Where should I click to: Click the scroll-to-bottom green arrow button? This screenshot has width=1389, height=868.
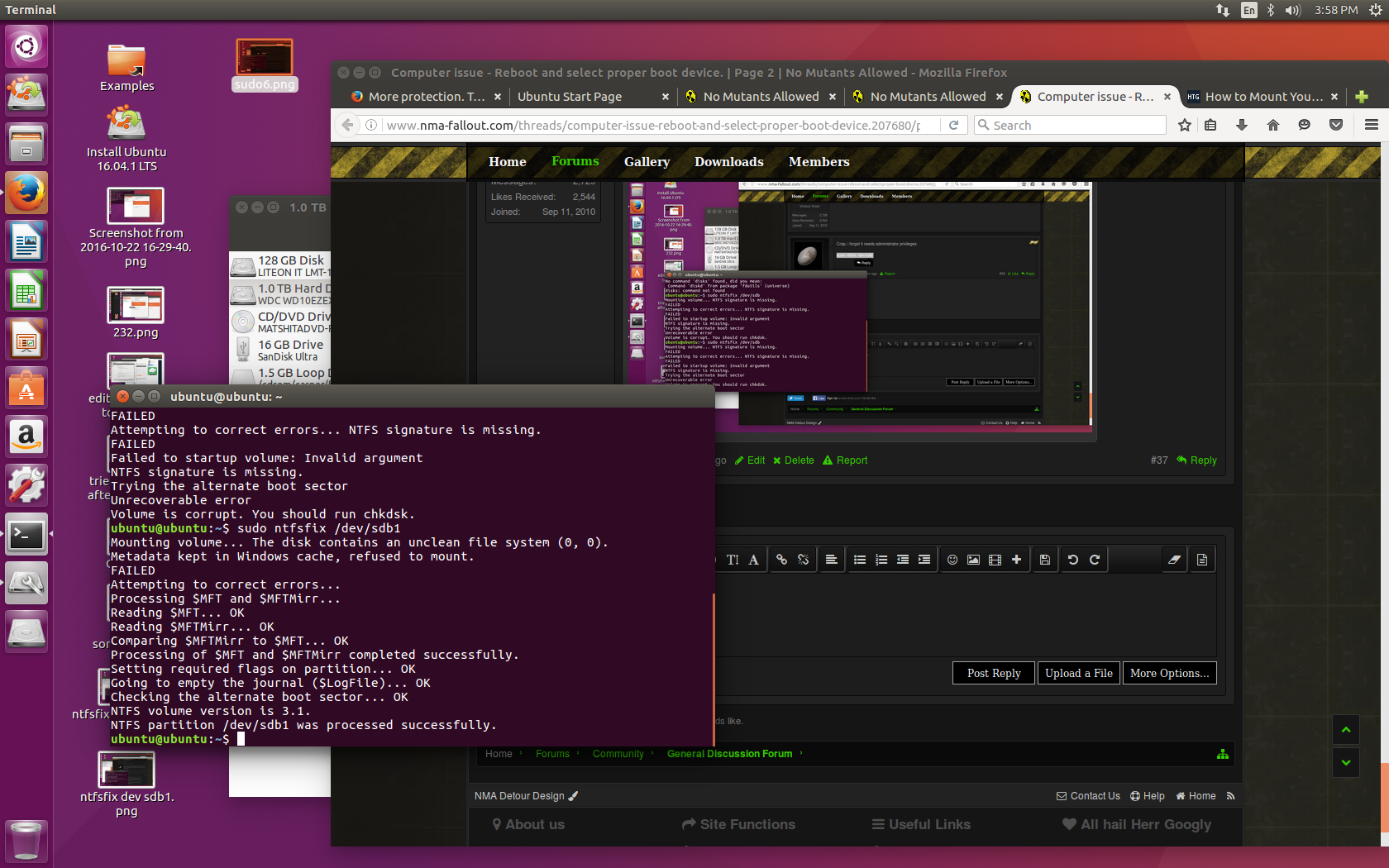[1346, 762]
